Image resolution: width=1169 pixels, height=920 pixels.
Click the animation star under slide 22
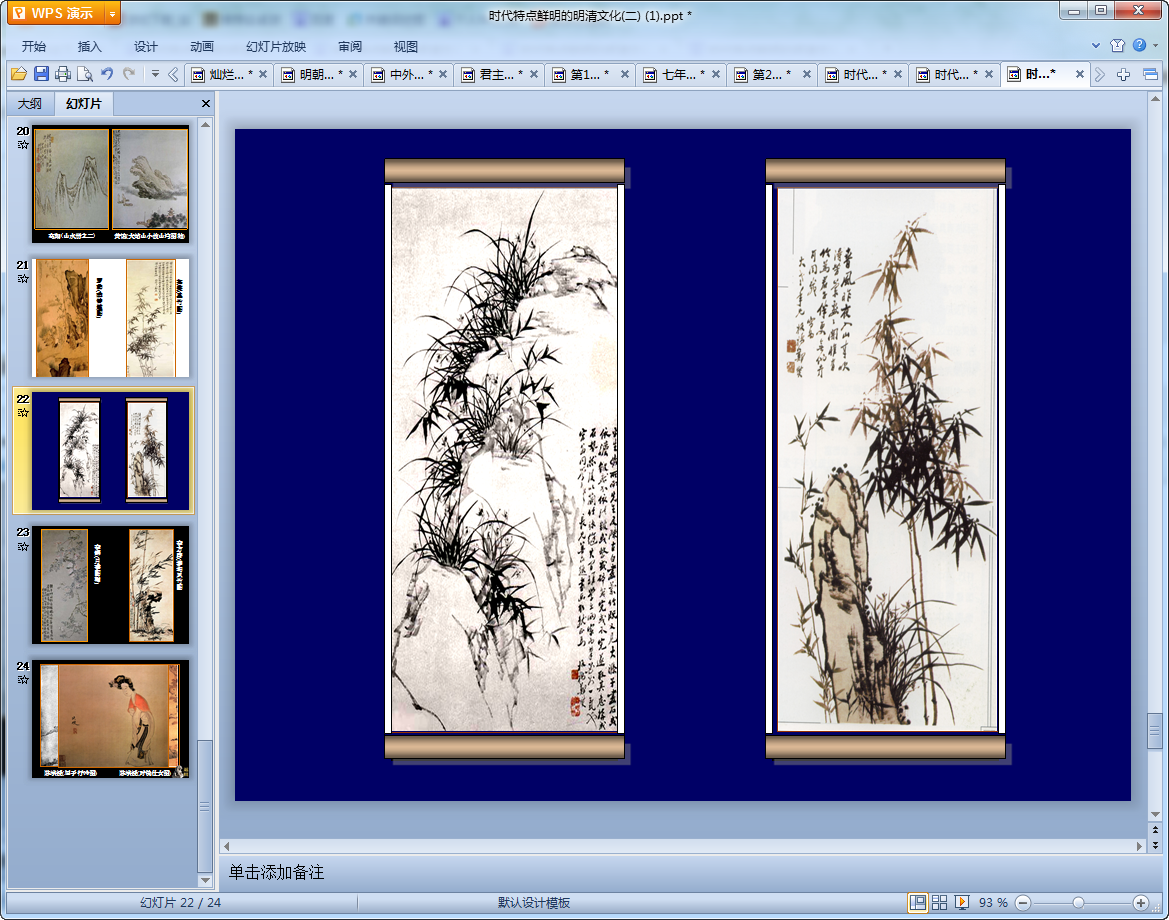[x=23, y=412]
